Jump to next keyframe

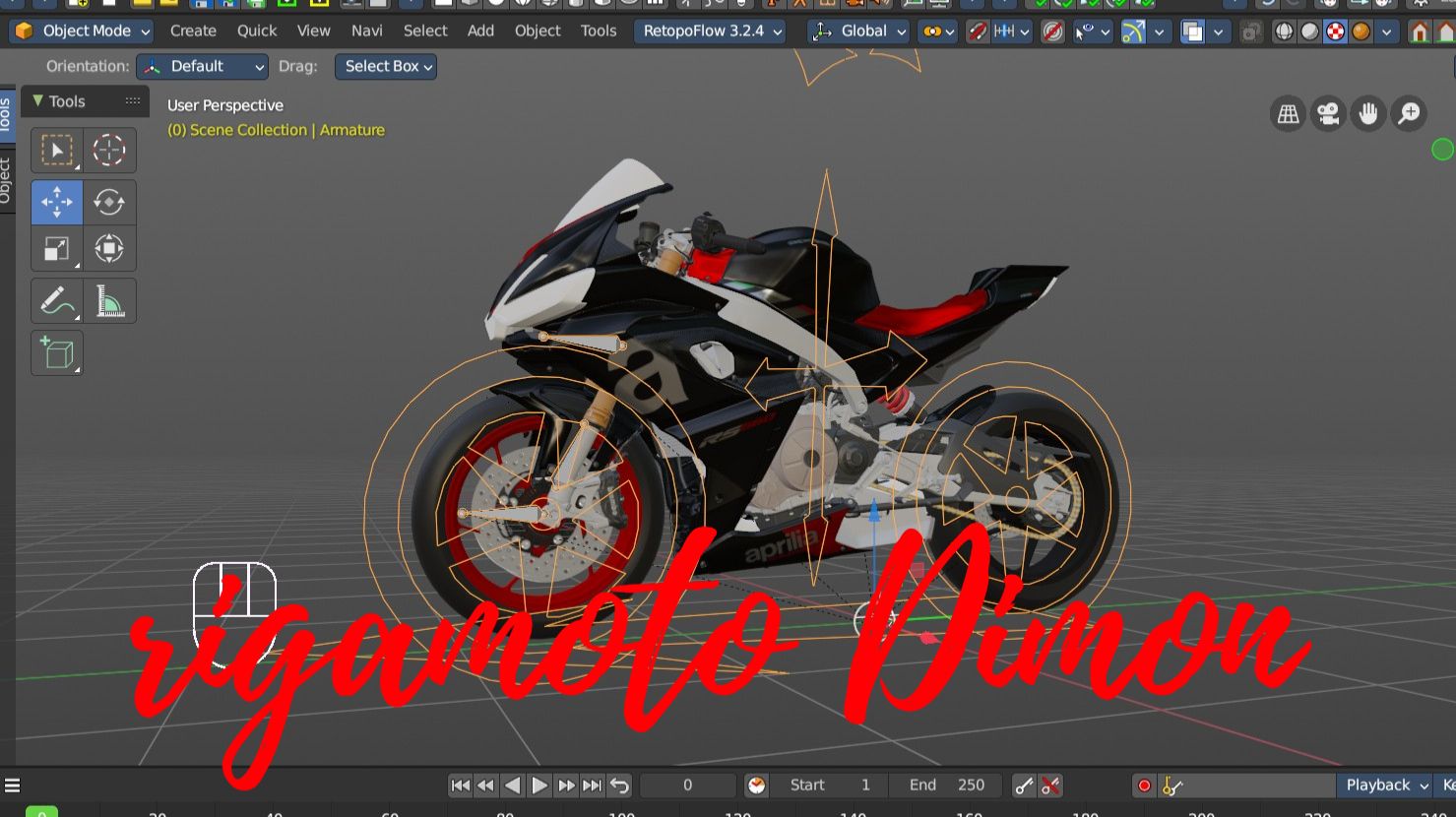pyautogui.click(x=565, y=786)
